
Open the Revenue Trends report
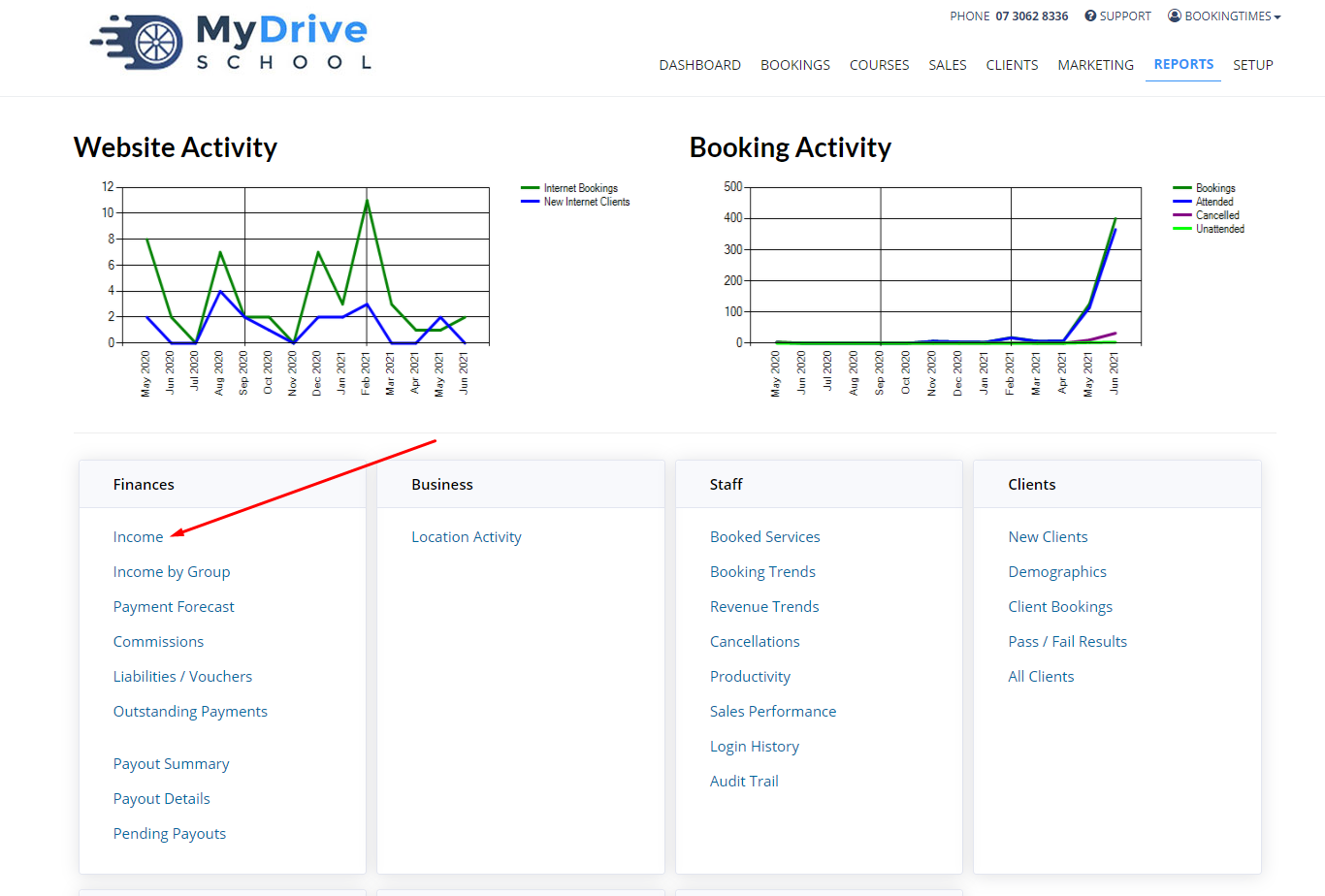[764, 607]
